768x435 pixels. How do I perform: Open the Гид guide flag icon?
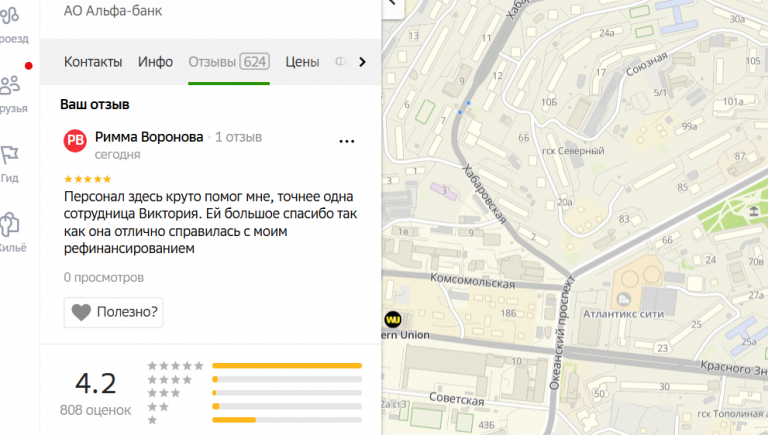point(9,155)
